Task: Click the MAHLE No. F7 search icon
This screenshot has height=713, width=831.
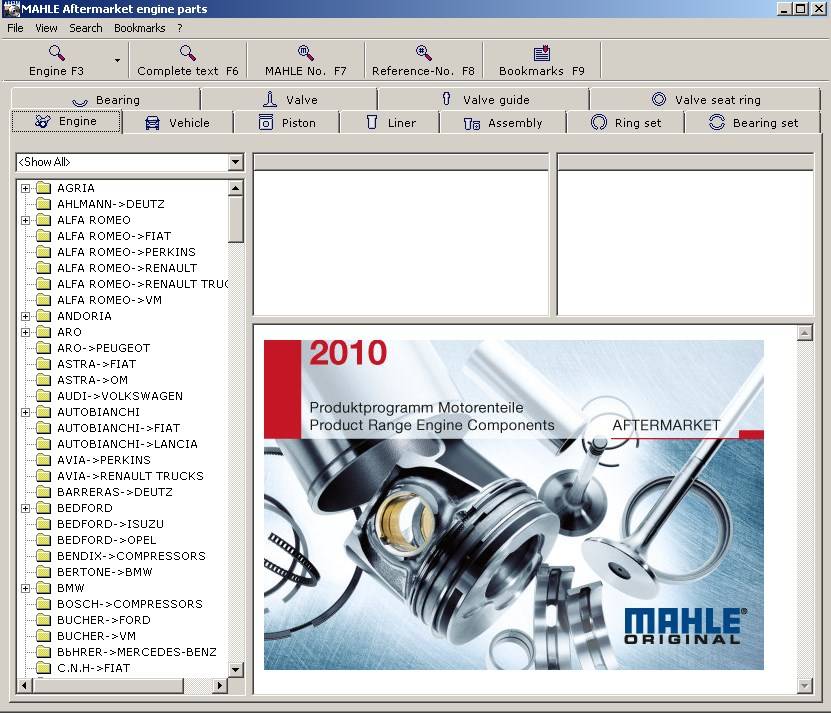Action: (305, 52)
